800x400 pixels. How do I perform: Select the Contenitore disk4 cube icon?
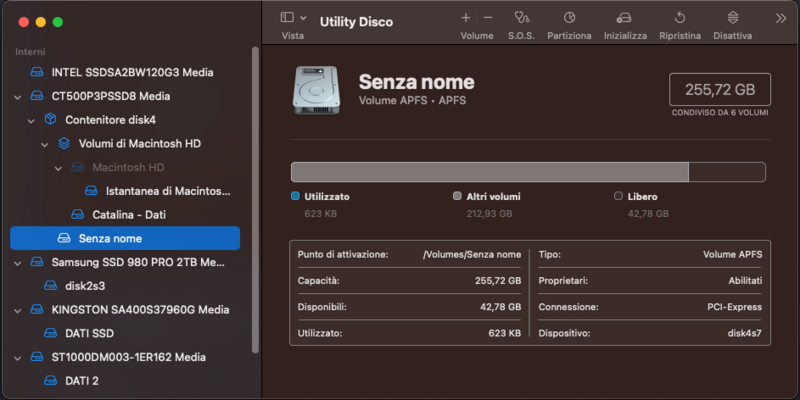(x=50, y=119)
